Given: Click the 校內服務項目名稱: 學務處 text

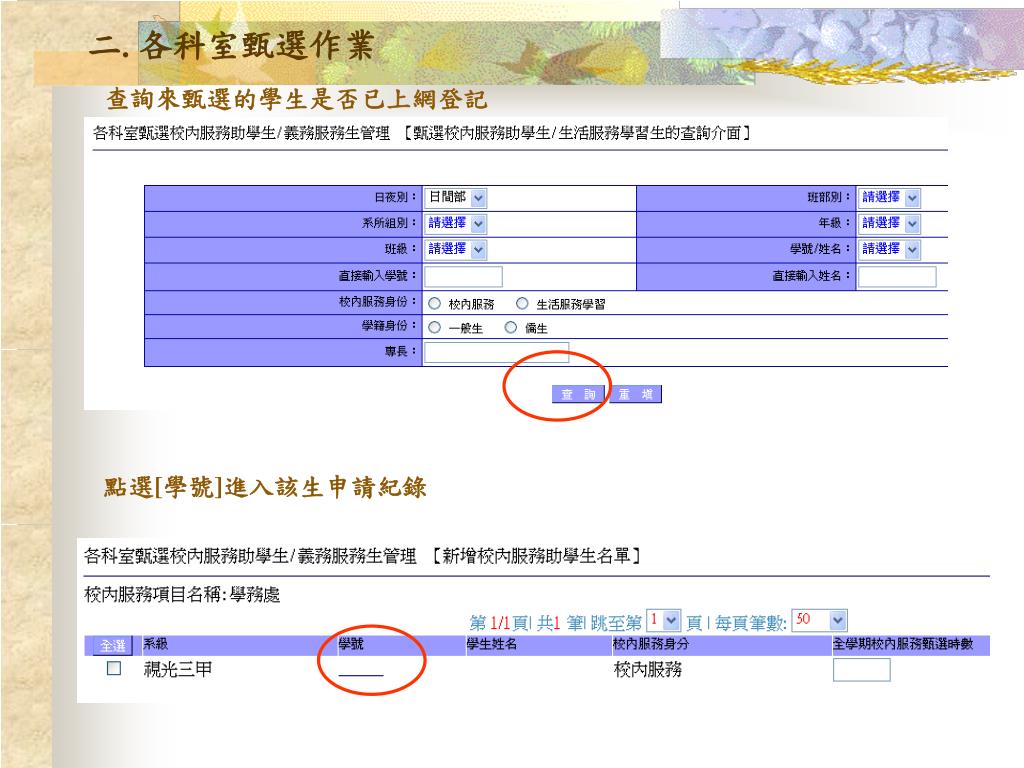Looking at the screenshot, I should click(182, 595).
